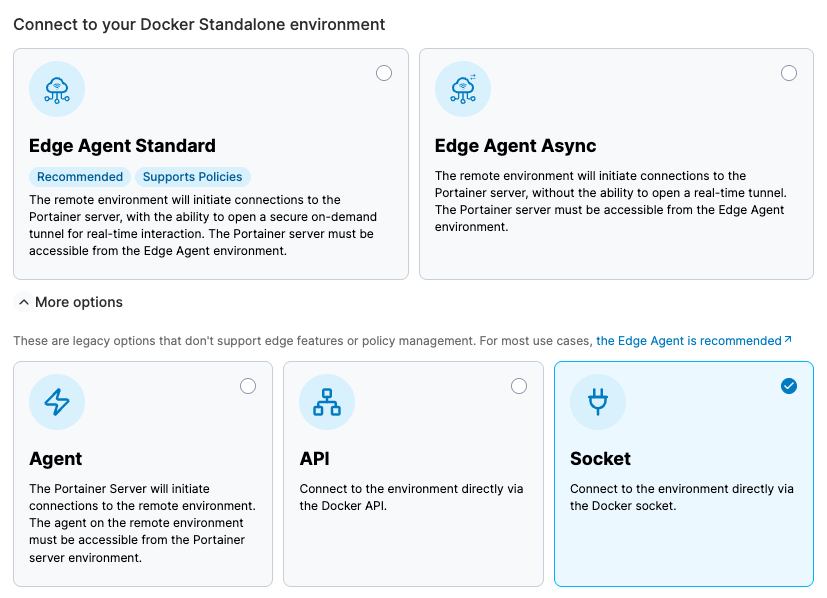Click the chevron beside More options
827x598 pixels.
click(x=24, y=302)
